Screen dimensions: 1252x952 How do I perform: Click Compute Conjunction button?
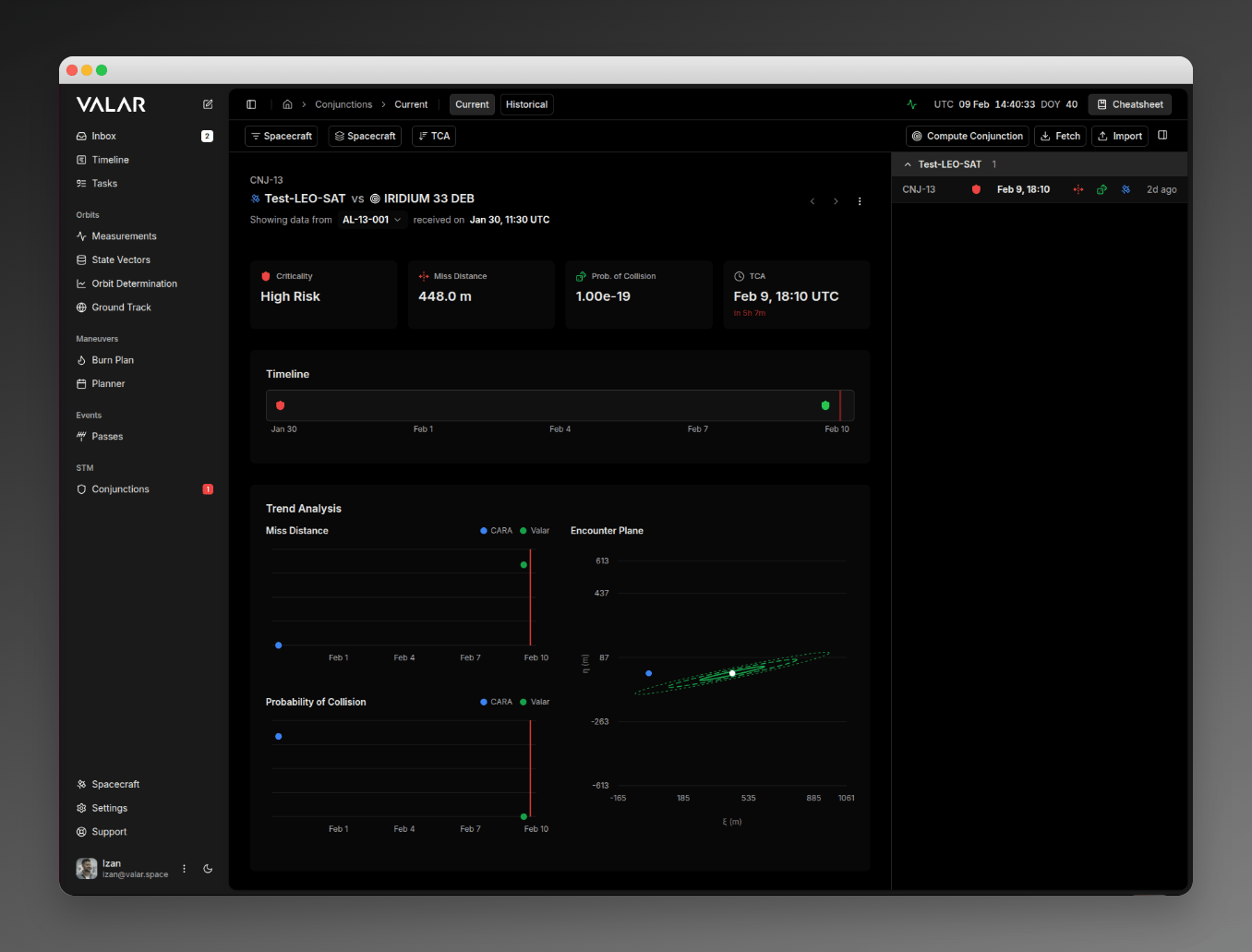point(968,136)
